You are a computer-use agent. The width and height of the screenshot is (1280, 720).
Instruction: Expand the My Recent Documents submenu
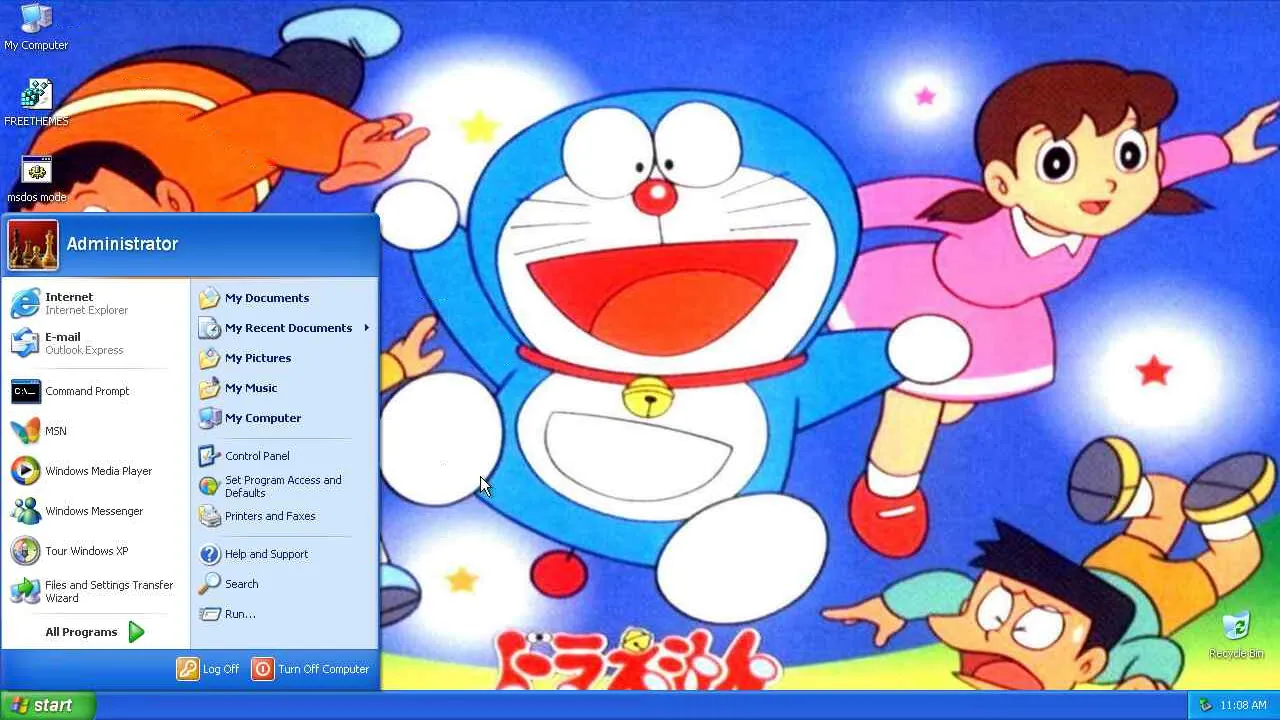pyautogui.click(x=284, y=328)
